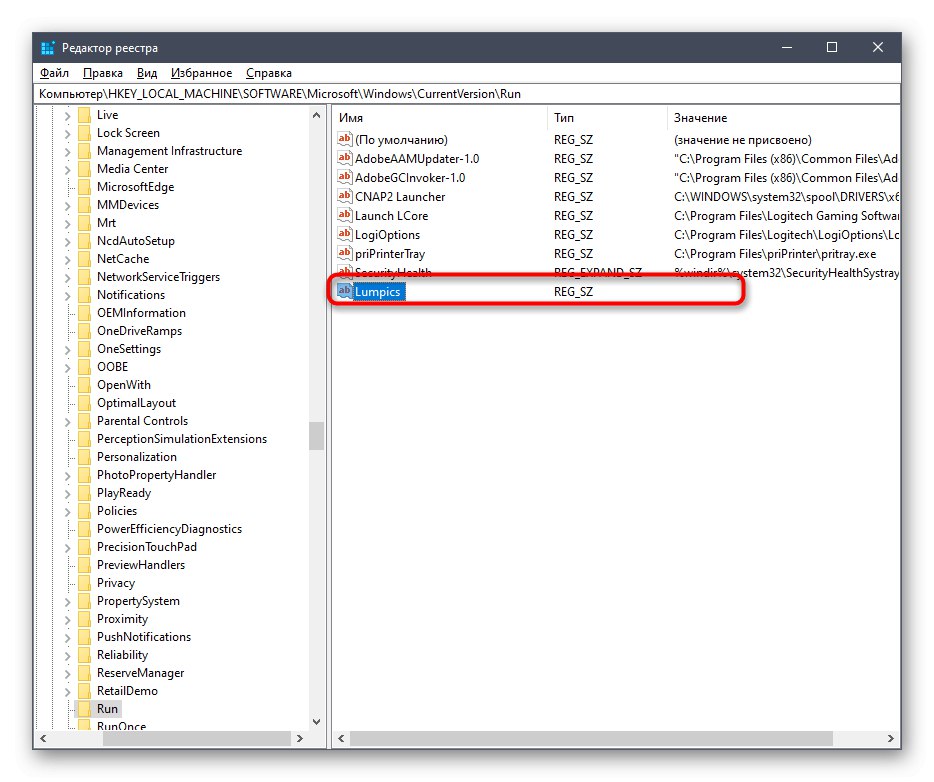Click the folder icon of Privacy key
The width and height of the screenshot is (934, 782).
point(85,582)
